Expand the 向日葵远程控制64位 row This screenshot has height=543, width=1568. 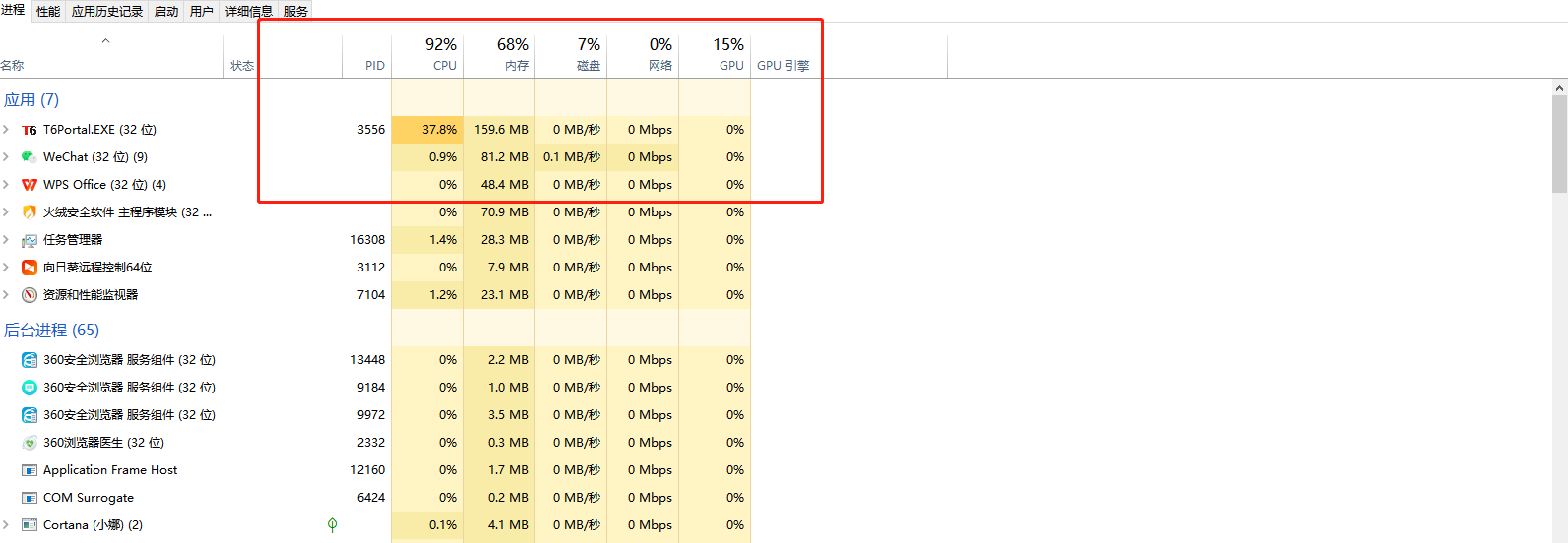pos(6,268)
